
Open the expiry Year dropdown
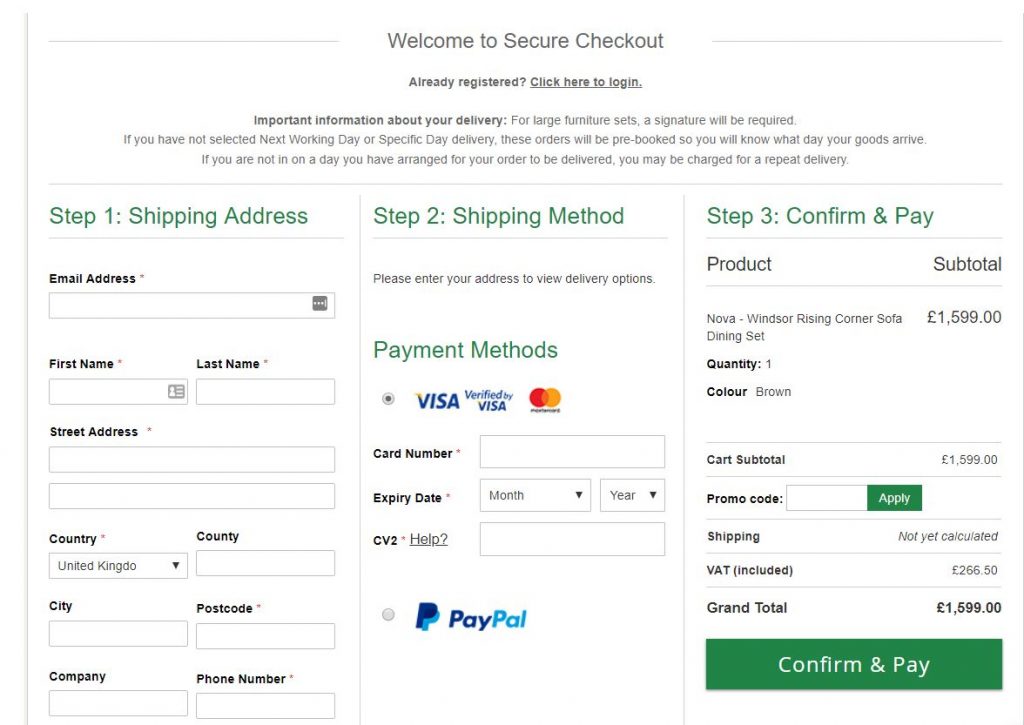[x=632, y=495]
